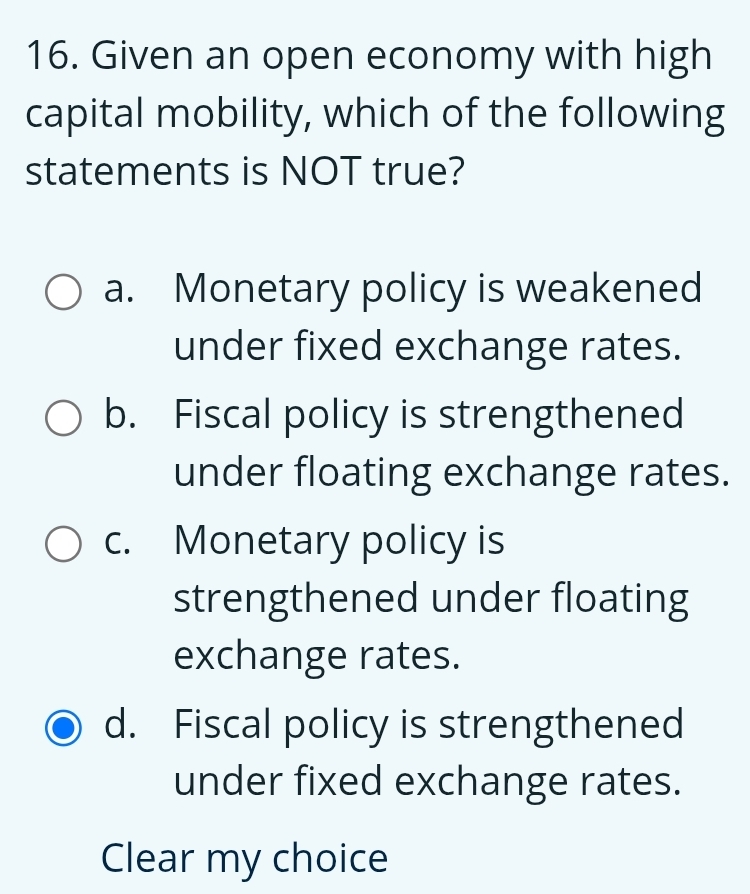Click the label of option b

tap(450, 443)
